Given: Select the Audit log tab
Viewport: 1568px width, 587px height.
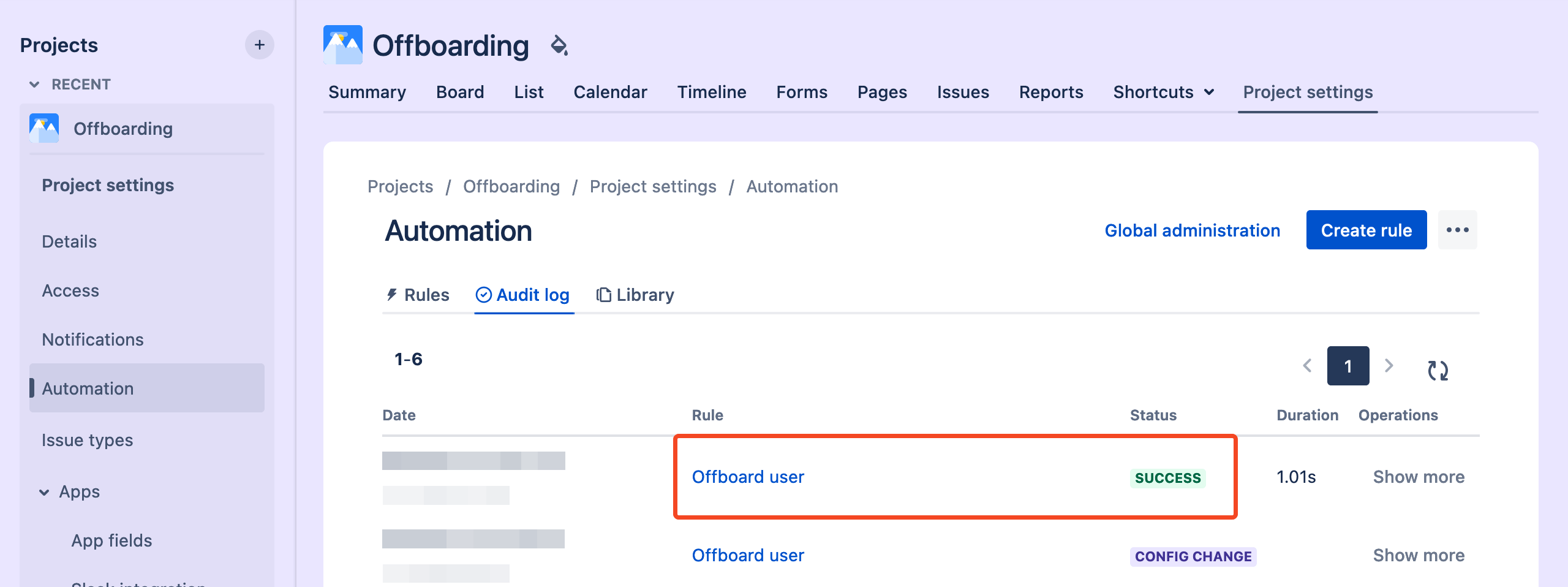Looking at the screenshot, I should pos(523,295).
